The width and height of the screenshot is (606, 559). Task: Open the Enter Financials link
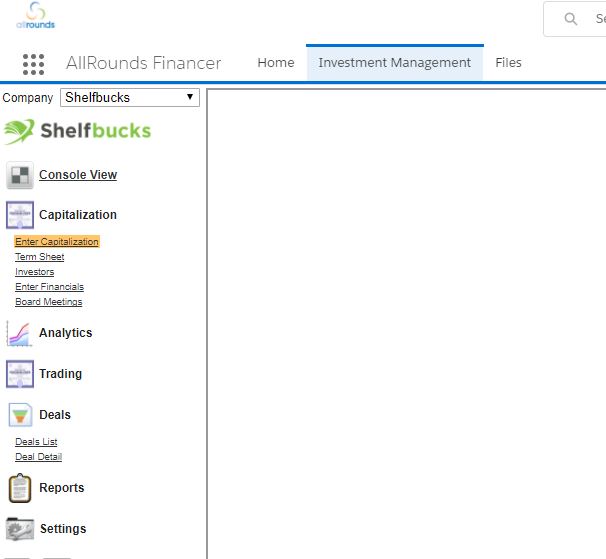pyautogui.click(x=49, y=287)
